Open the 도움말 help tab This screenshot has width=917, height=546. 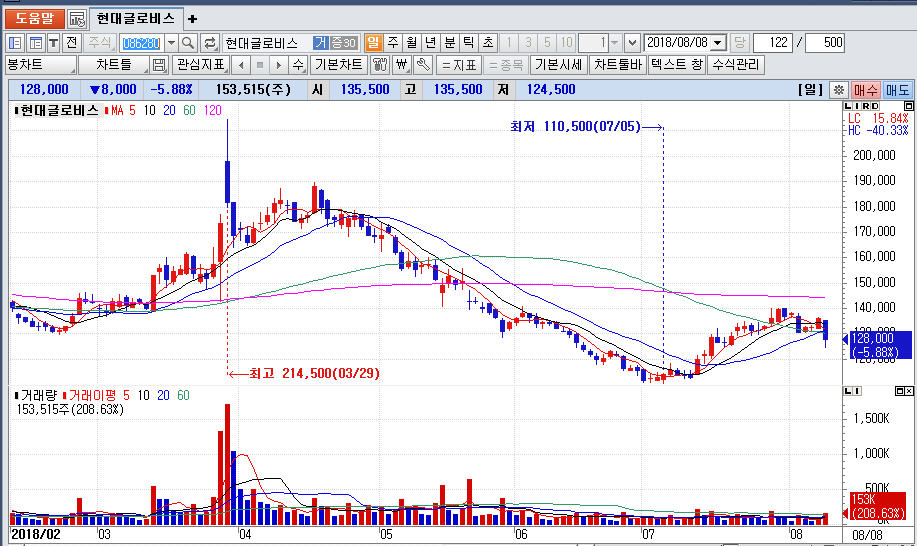33,18
